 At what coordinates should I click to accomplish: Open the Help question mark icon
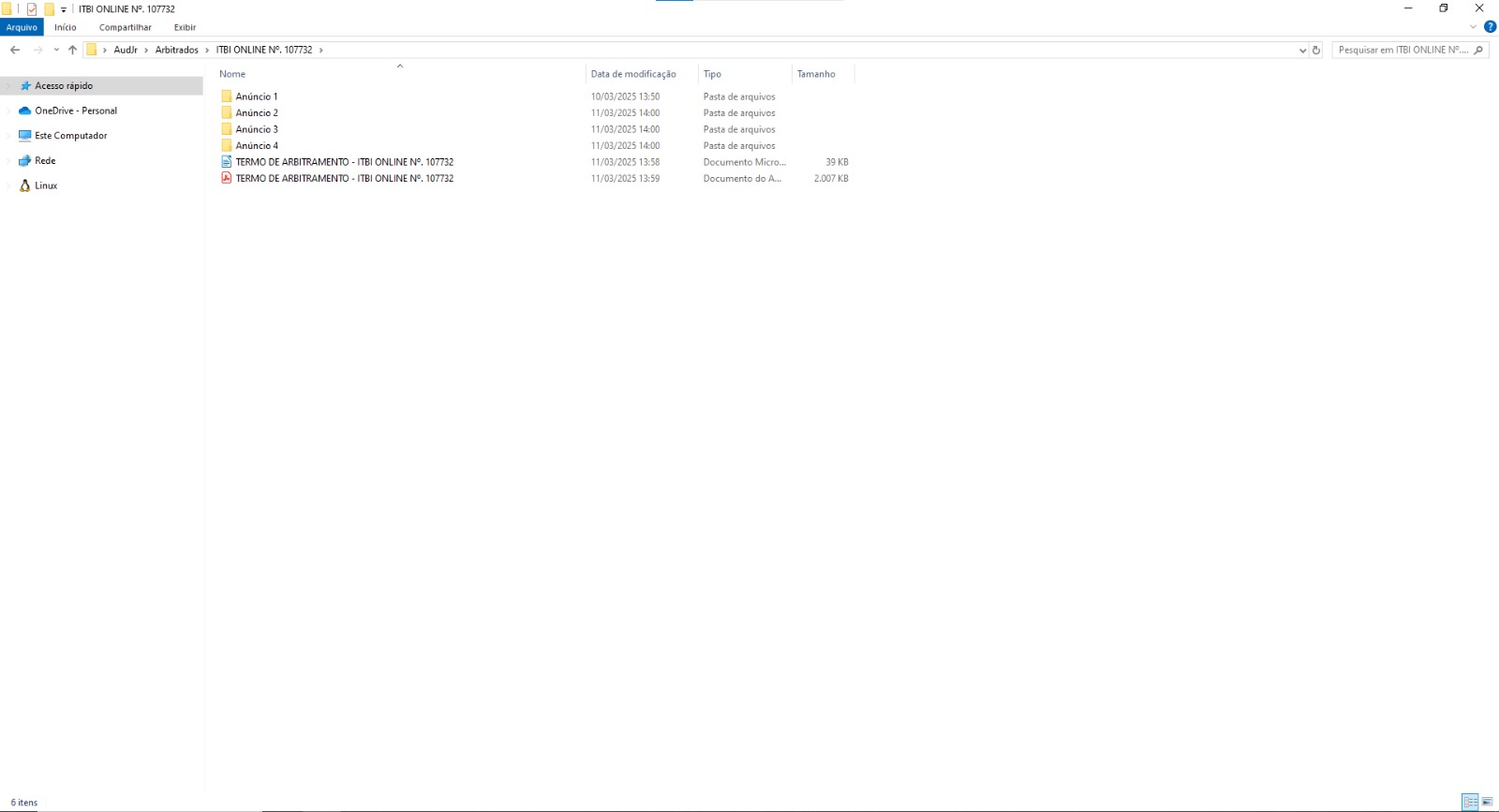pyautogui.click(x=1490, y=27)
